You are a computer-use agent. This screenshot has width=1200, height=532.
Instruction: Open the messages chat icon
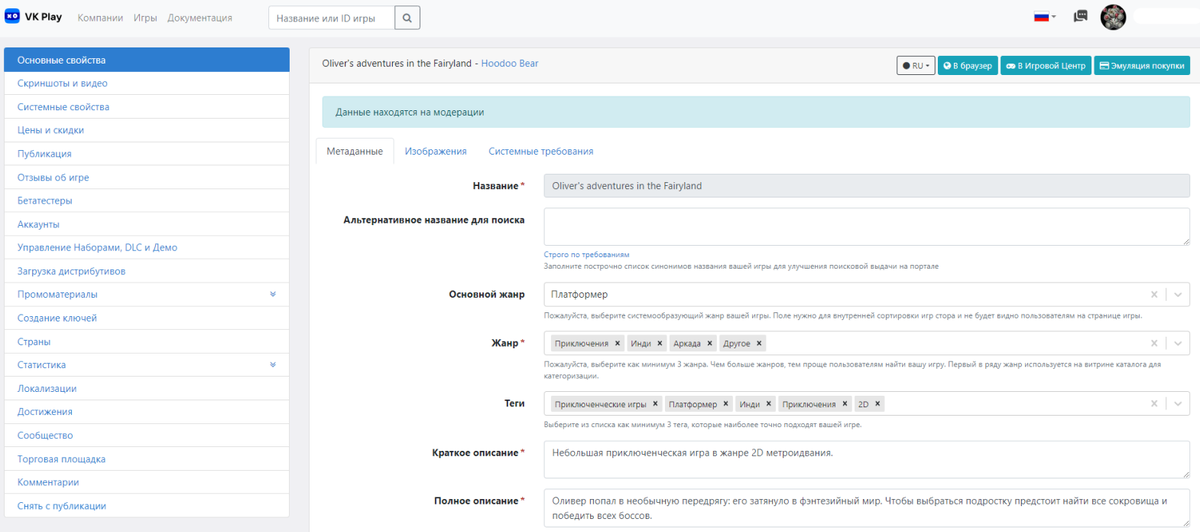(1080, 17)
